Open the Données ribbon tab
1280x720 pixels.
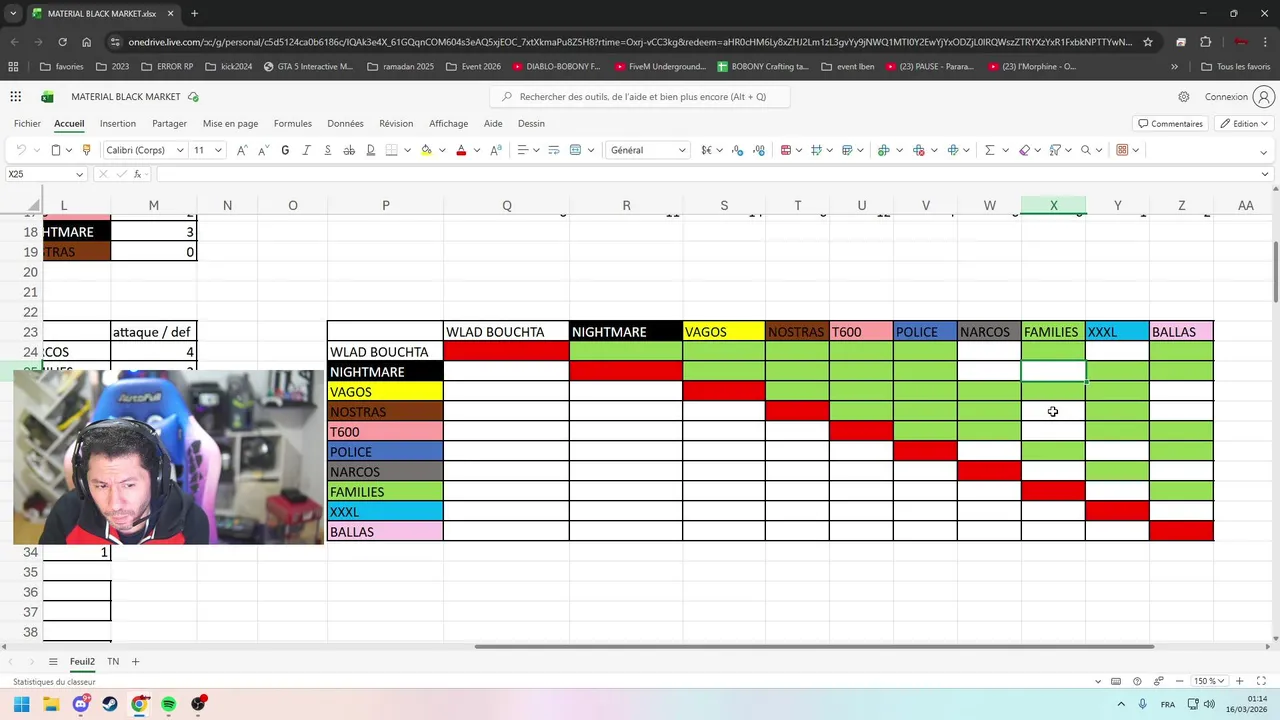(x=345, y=124)
